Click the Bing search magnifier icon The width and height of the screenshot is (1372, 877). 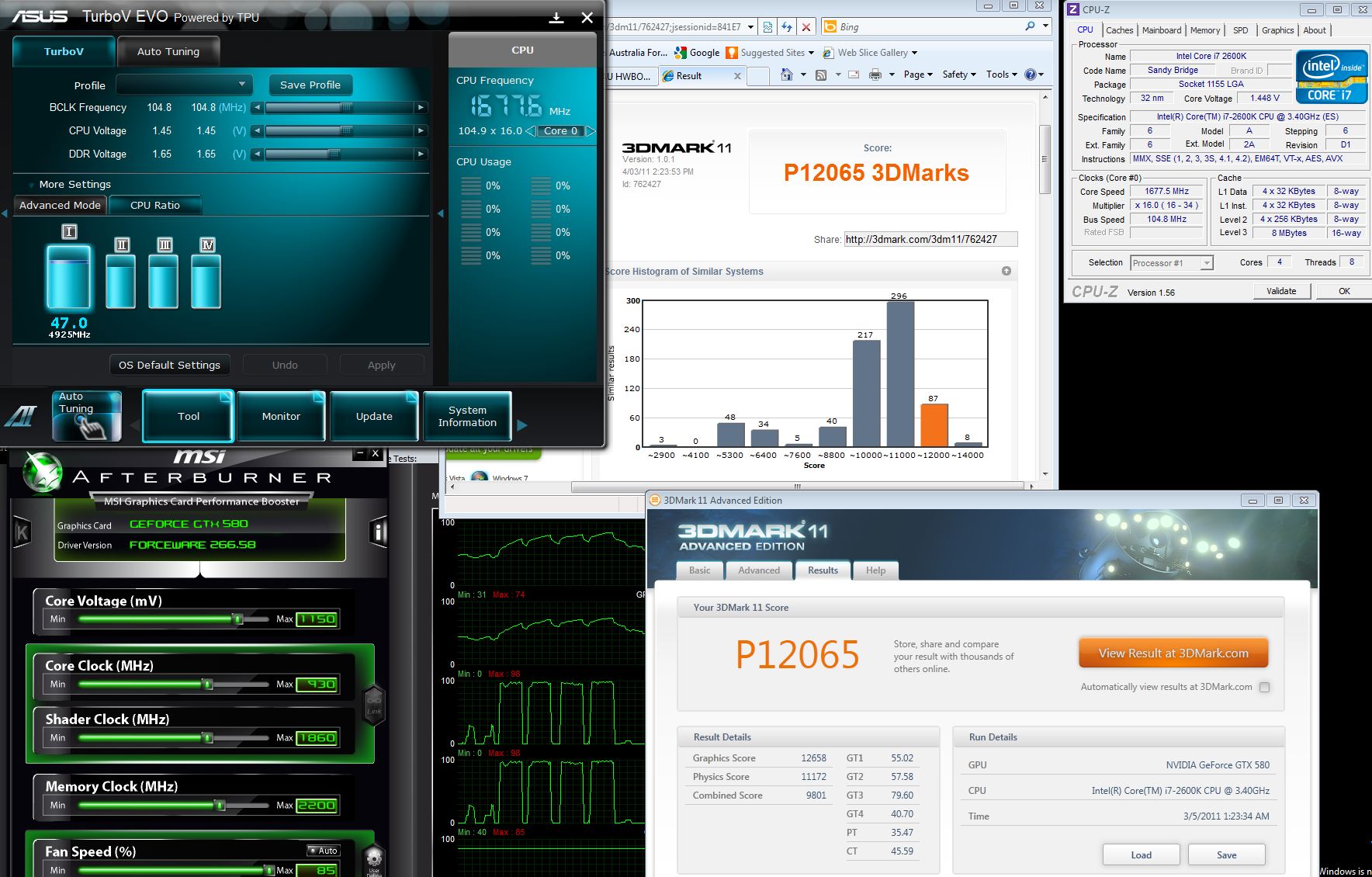(x=1030, y=26)
